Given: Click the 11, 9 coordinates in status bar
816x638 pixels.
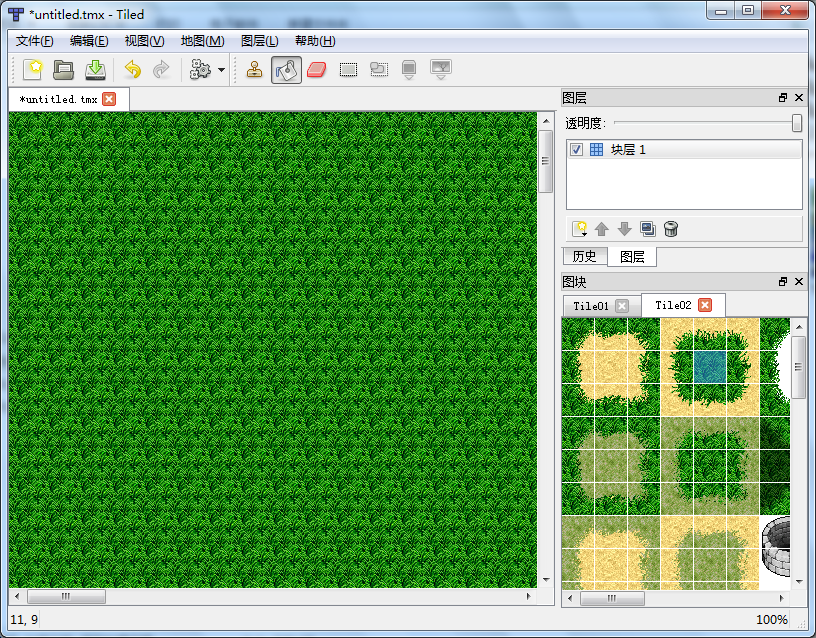Looking at the screenshot, I should (24, 620).
